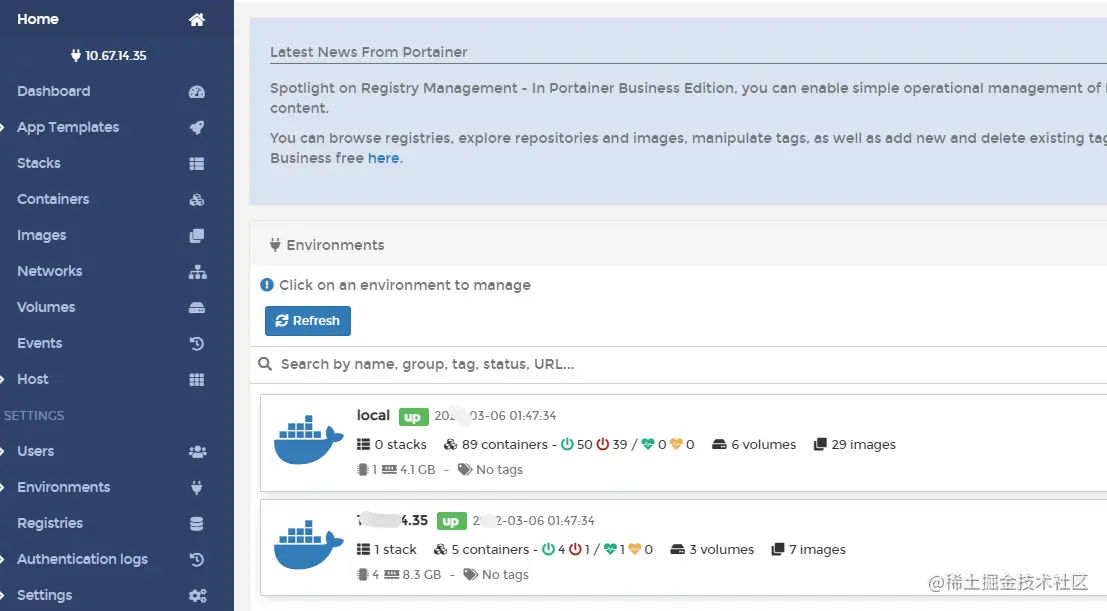This screenshot has height=611, width=1107.
Task: Click the Docker whale logo of local environment
Action: coord(309,439)
